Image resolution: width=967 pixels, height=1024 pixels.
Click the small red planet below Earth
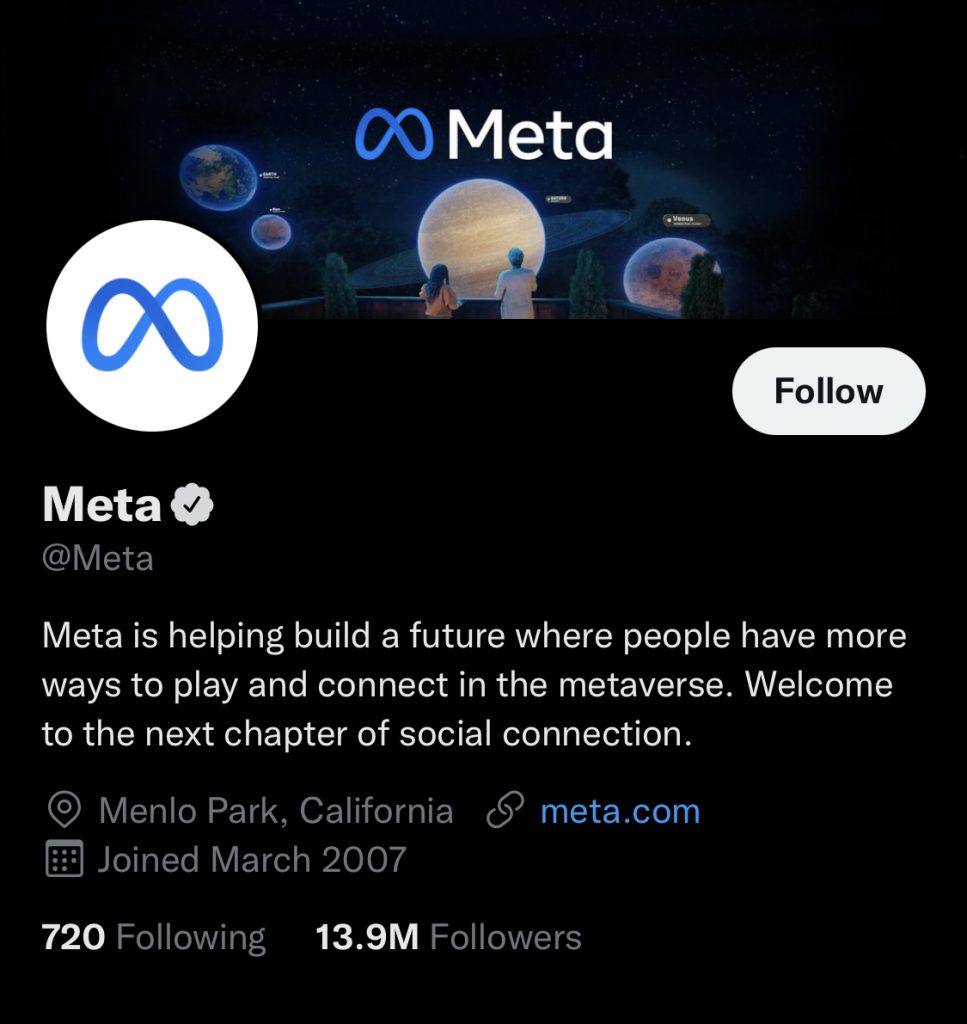pyautogui.click(x=271, y=232)
